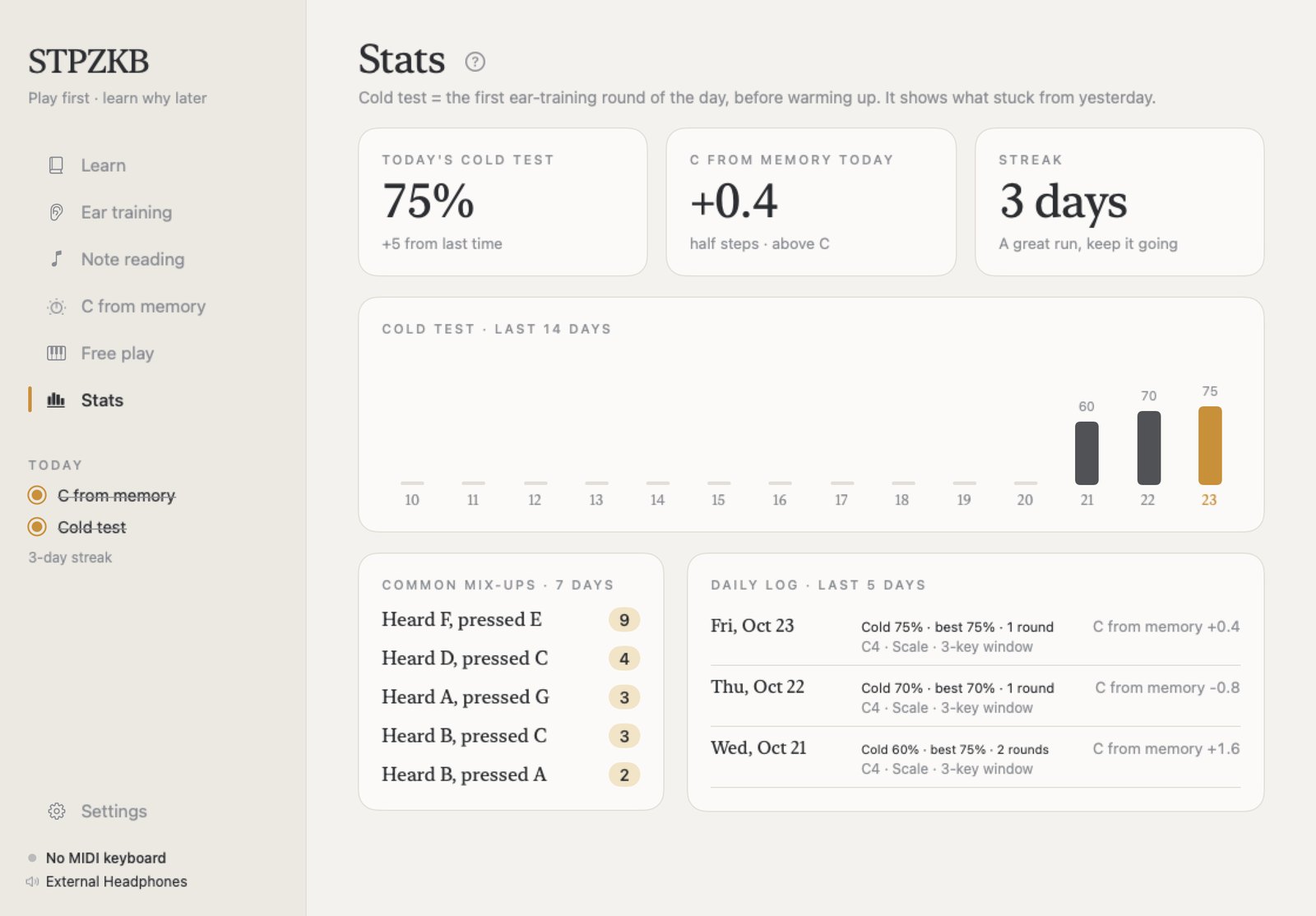Click the 'External Headphones' status text
Screen dimensions: 1316x916
(x=116, y=881)
